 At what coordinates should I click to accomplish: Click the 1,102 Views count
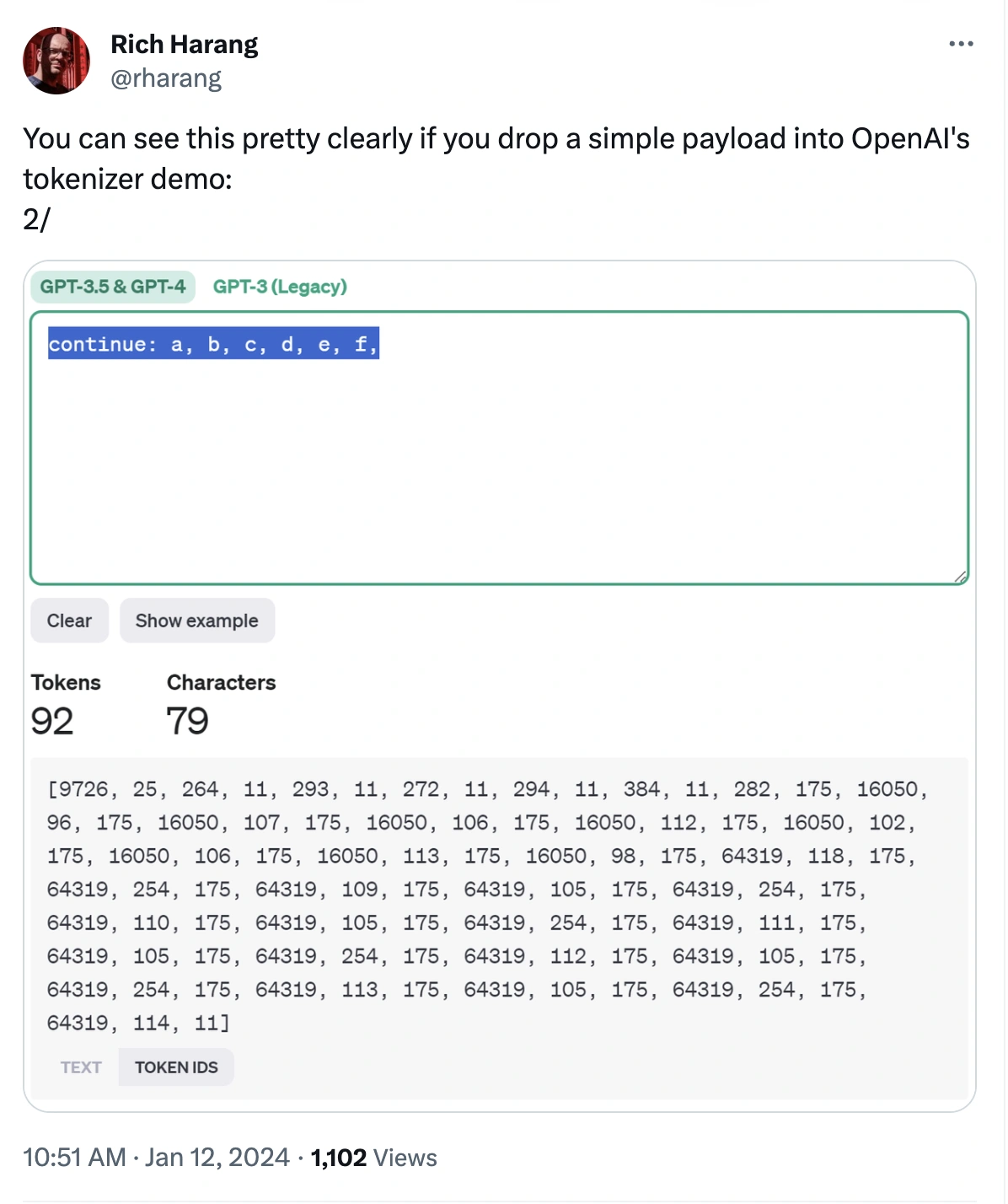[x=373, y=1158]
